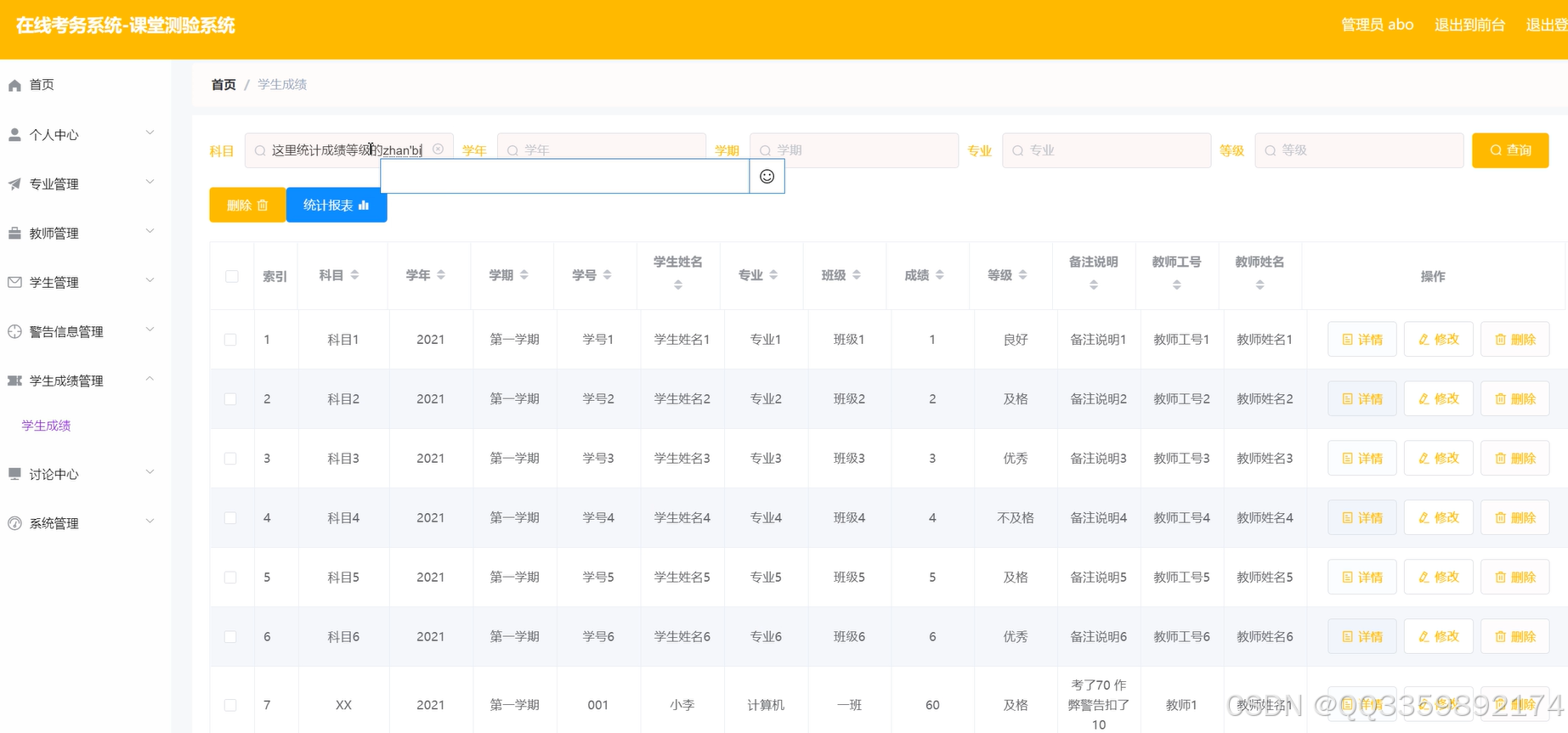This screenshot has width=1568, height=733.
Task: Expand the 讨论中心 menu chevron
Action: tap(150, 472)
